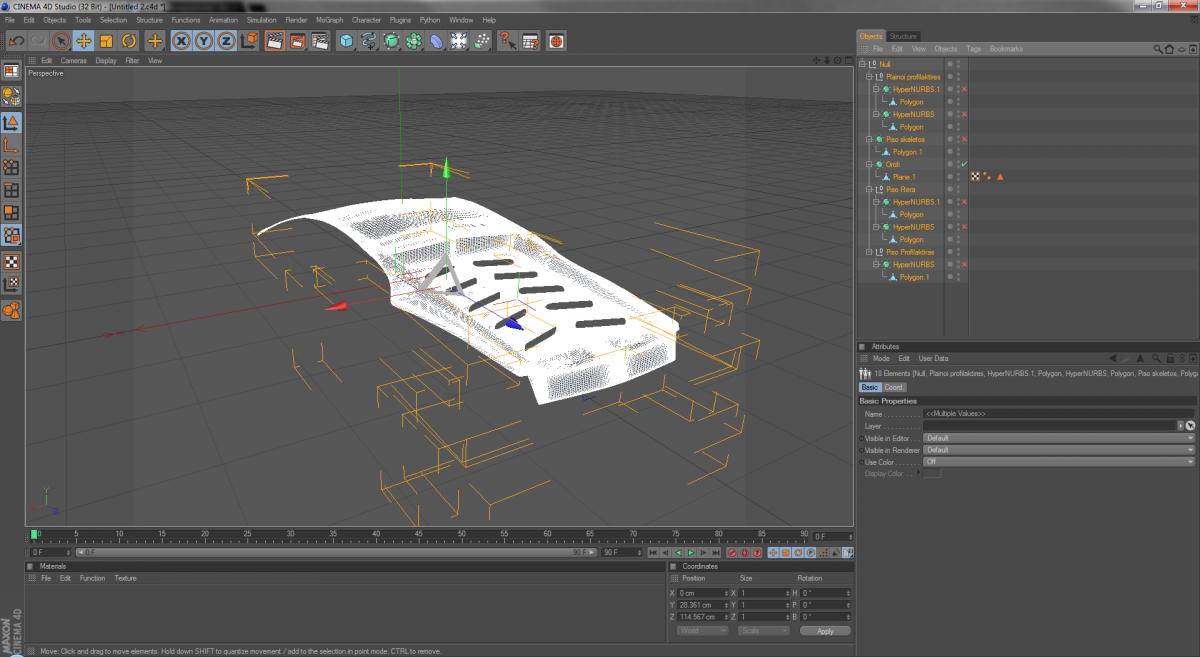Viewport: 1200px width, 657px height.
Task: Toggle Z axis lock
Action: coord(227,41)
